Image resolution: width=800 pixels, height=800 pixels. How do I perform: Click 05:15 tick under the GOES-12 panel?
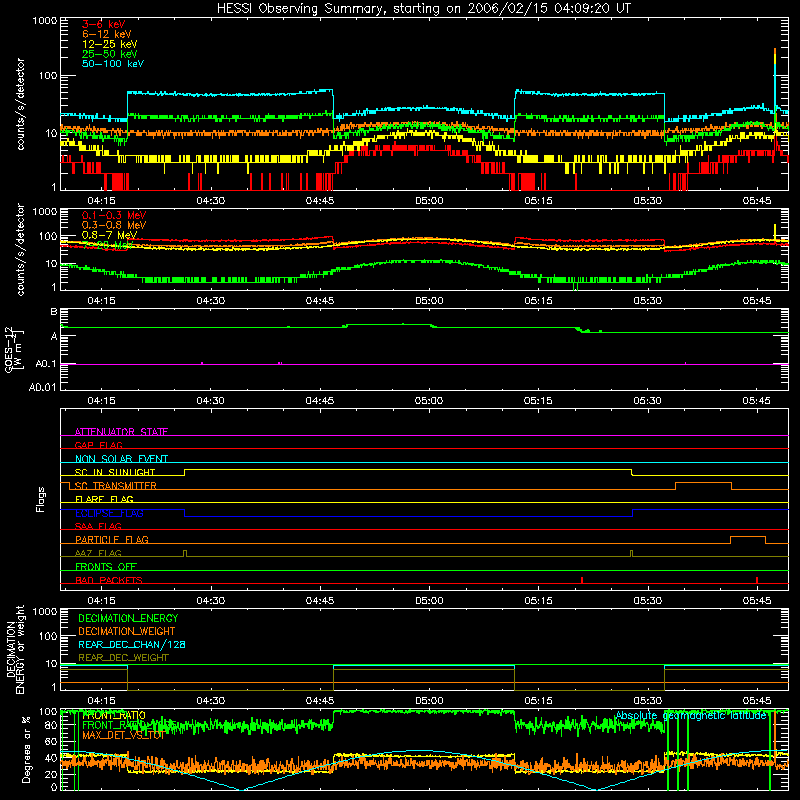[538, 401]
